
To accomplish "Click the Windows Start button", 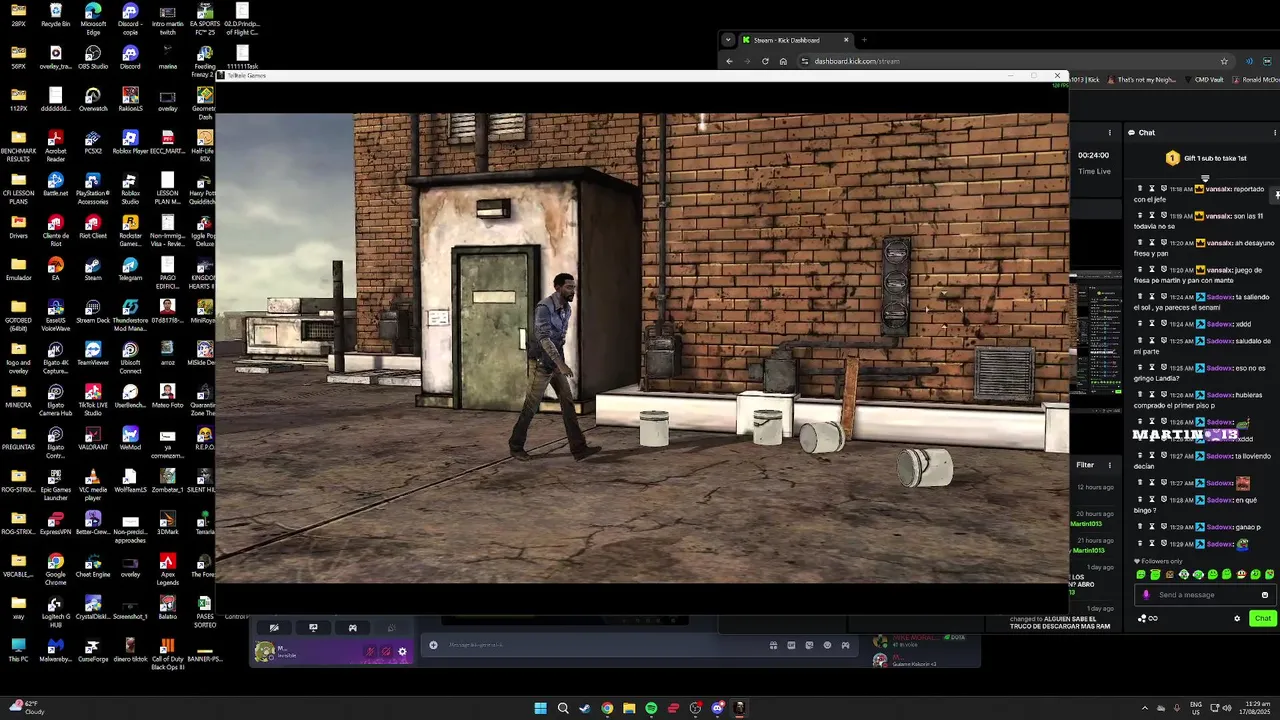I will 540,708.
